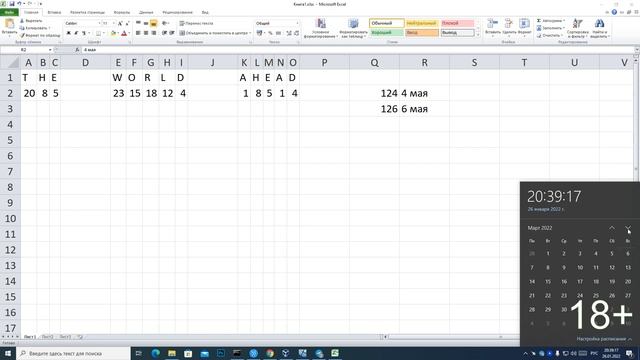Expand the Name Box dropdown arrow
This screenshot has width=640, height=360.
50,50
